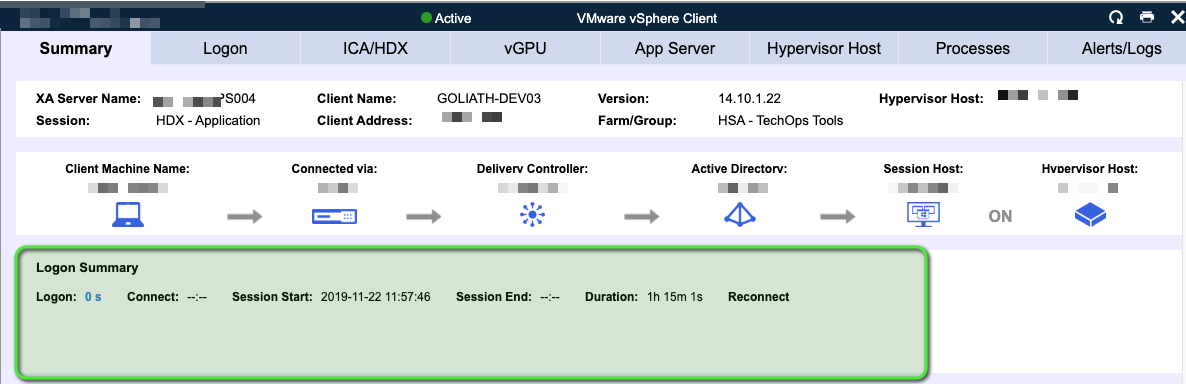The image size is (1186, 384).
Task: Click the printer icon in the title bar
Action: [x=1147, y=17]
